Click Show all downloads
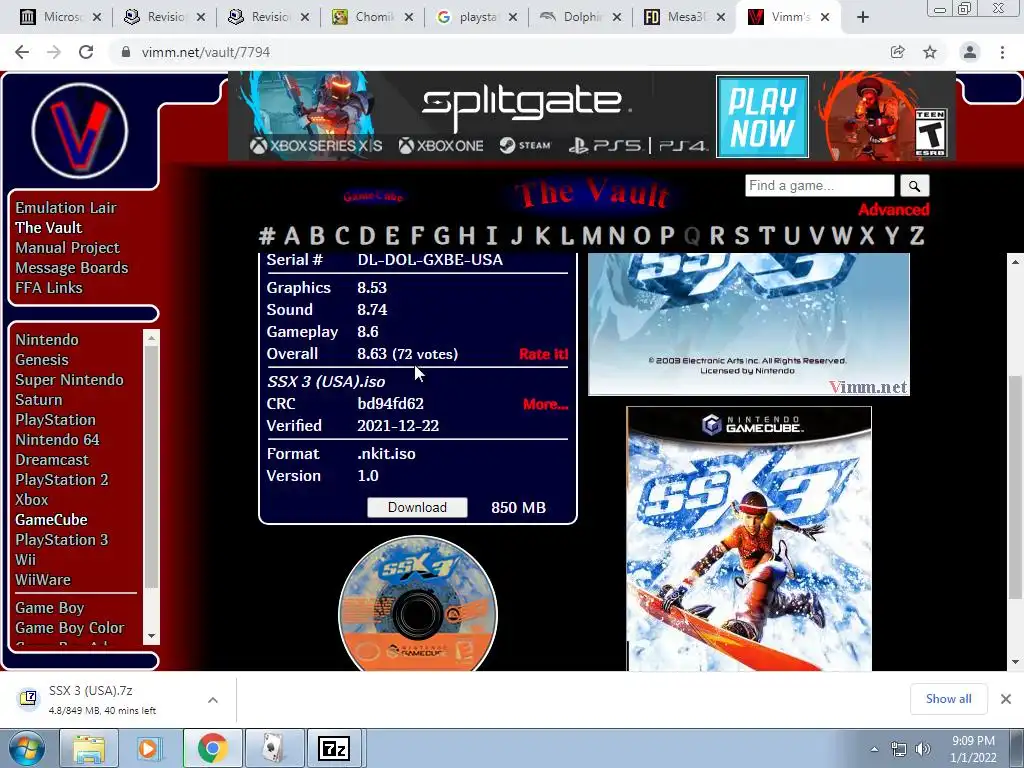1024x768 pixels. [948, 699]
